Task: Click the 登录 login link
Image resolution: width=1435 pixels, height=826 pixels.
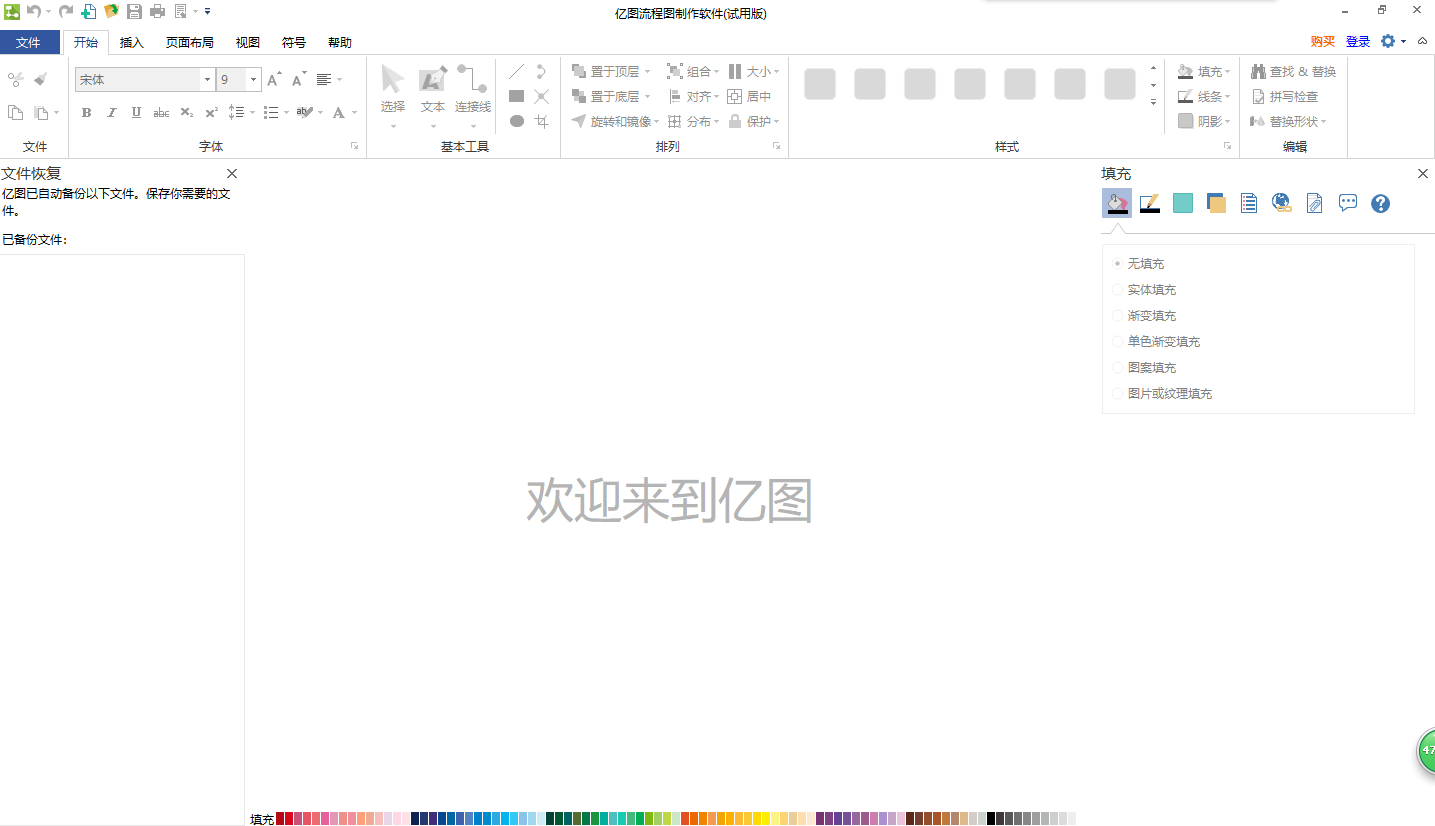Action: click(x=1358, y=42)
